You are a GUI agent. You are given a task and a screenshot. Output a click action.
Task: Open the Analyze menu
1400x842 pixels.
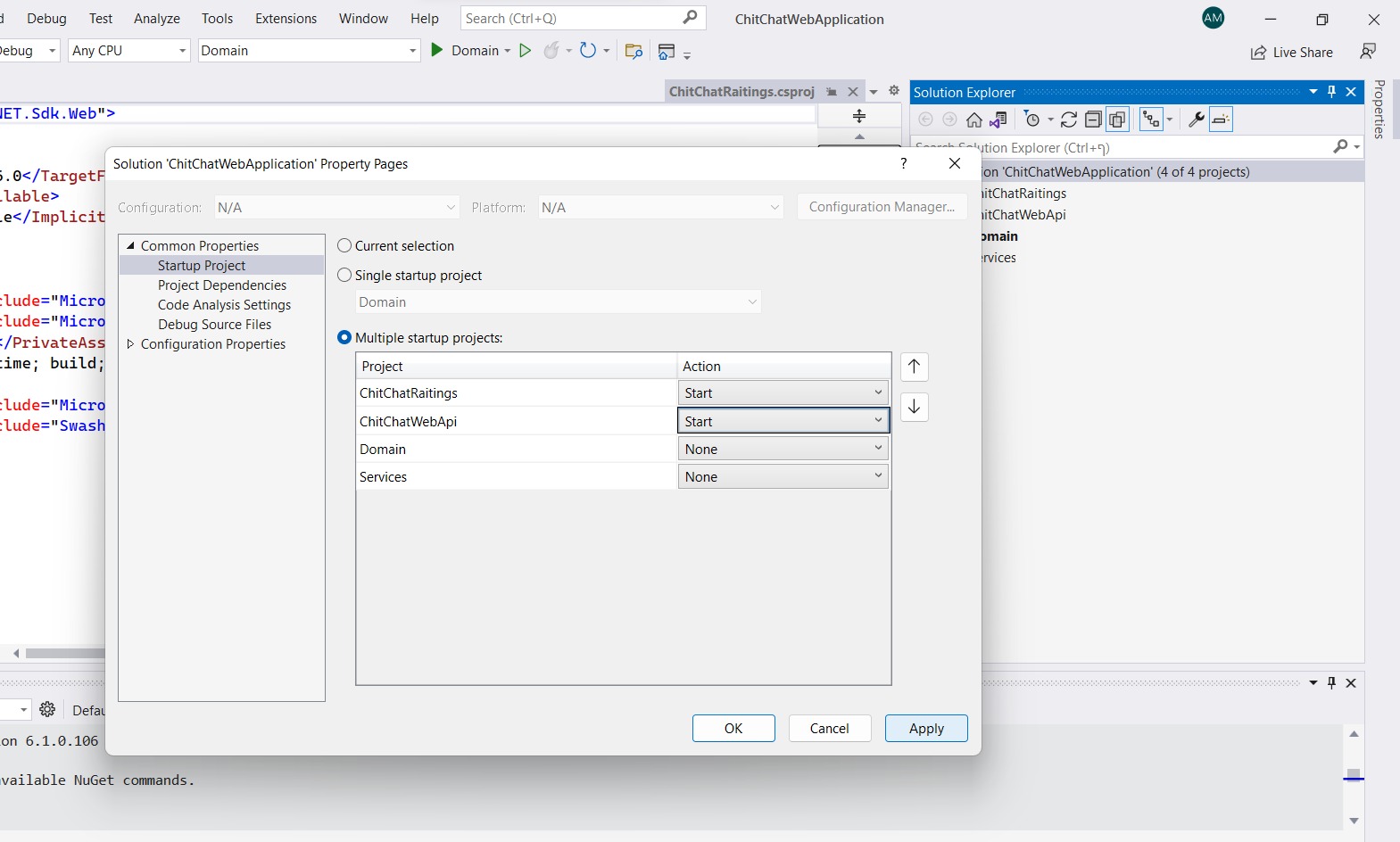coord(157,18)
